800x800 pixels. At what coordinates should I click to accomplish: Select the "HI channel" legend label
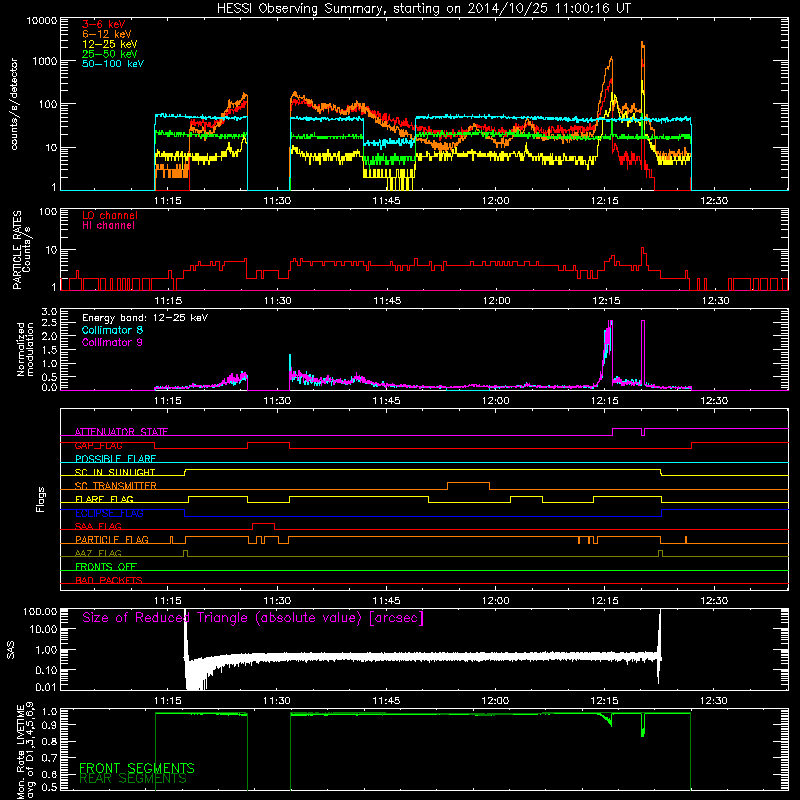(108, 226)
